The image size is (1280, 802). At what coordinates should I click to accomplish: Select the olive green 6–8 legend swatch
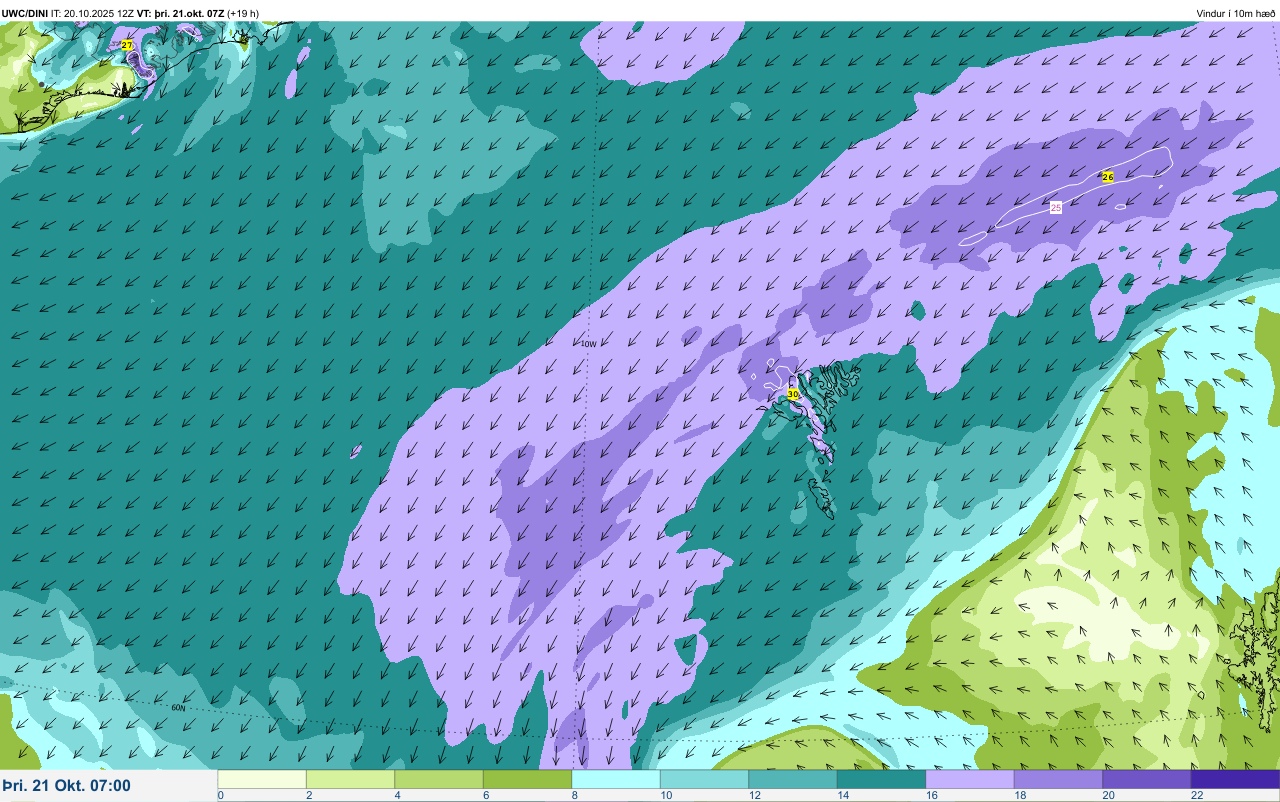(x=527, y=779)
